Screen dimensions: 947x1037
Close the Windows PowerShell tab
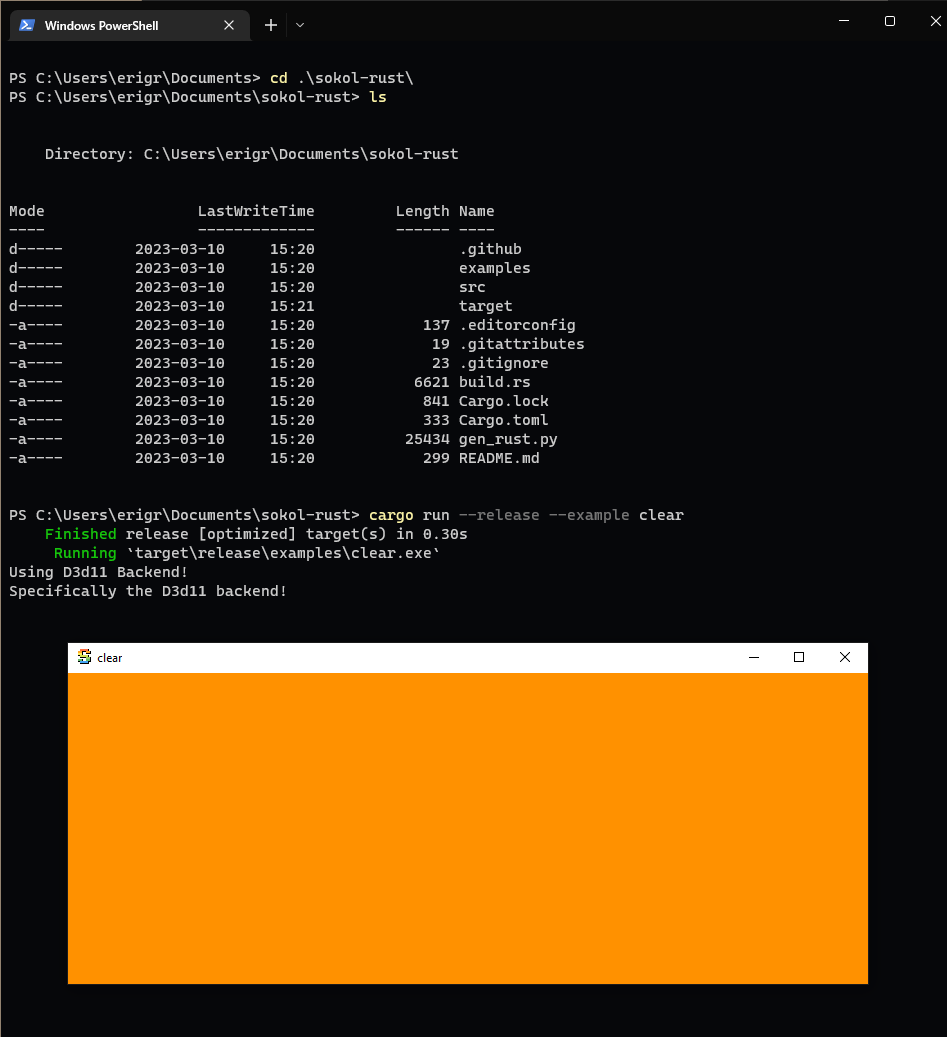point(229,25)
